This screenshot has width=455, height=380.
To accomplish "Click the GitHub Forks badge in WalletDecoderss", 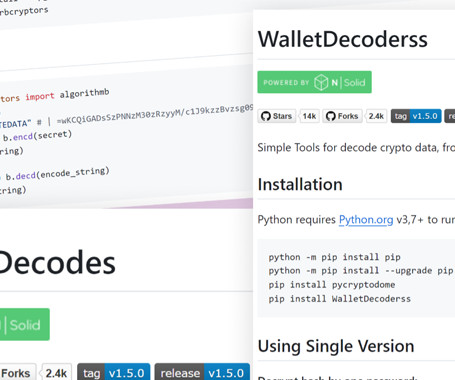I will coord(342,116).
